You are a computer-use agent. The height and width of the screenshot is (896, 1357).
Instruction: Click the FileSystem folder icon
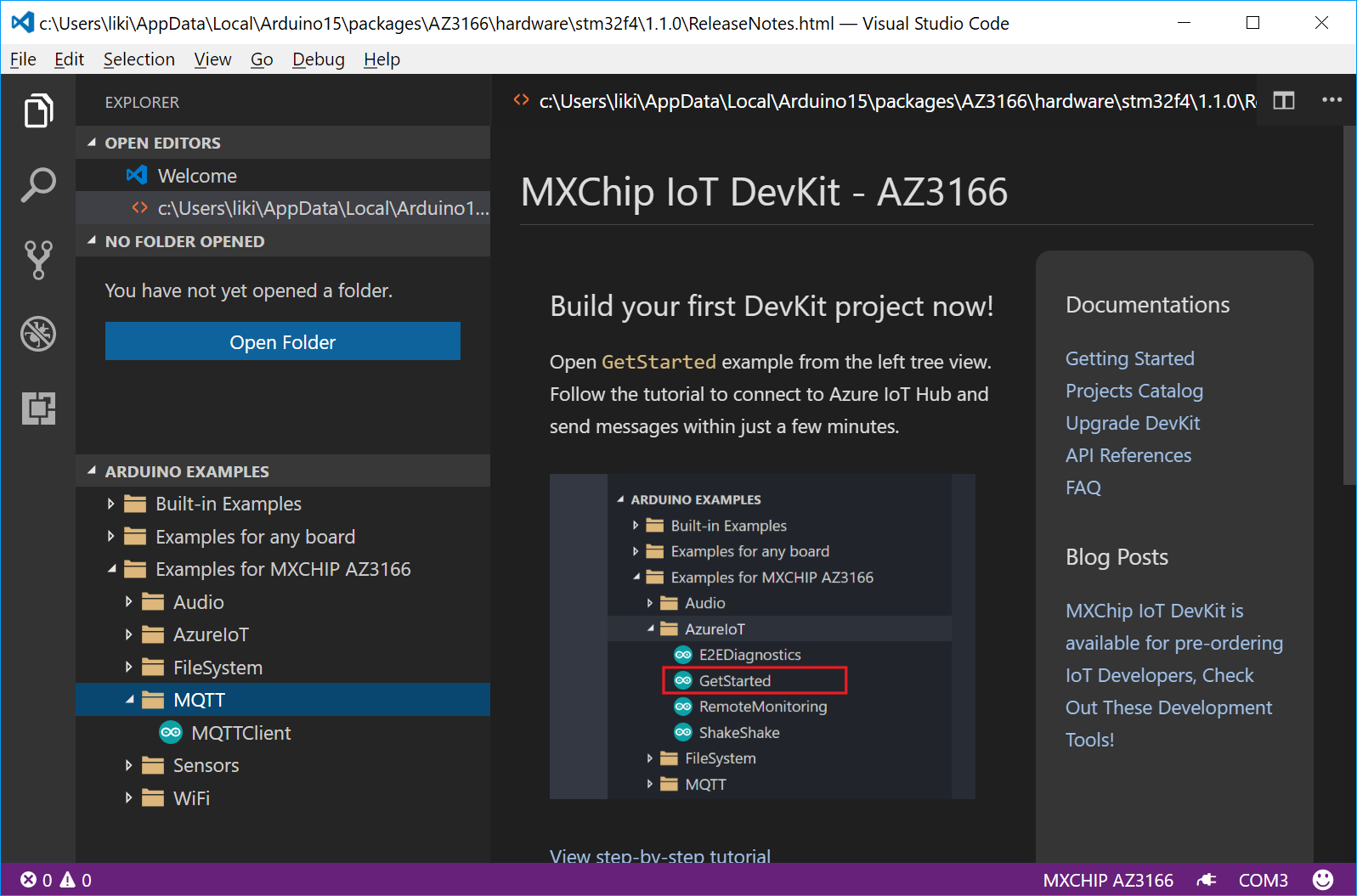click(x=153, y=668)
